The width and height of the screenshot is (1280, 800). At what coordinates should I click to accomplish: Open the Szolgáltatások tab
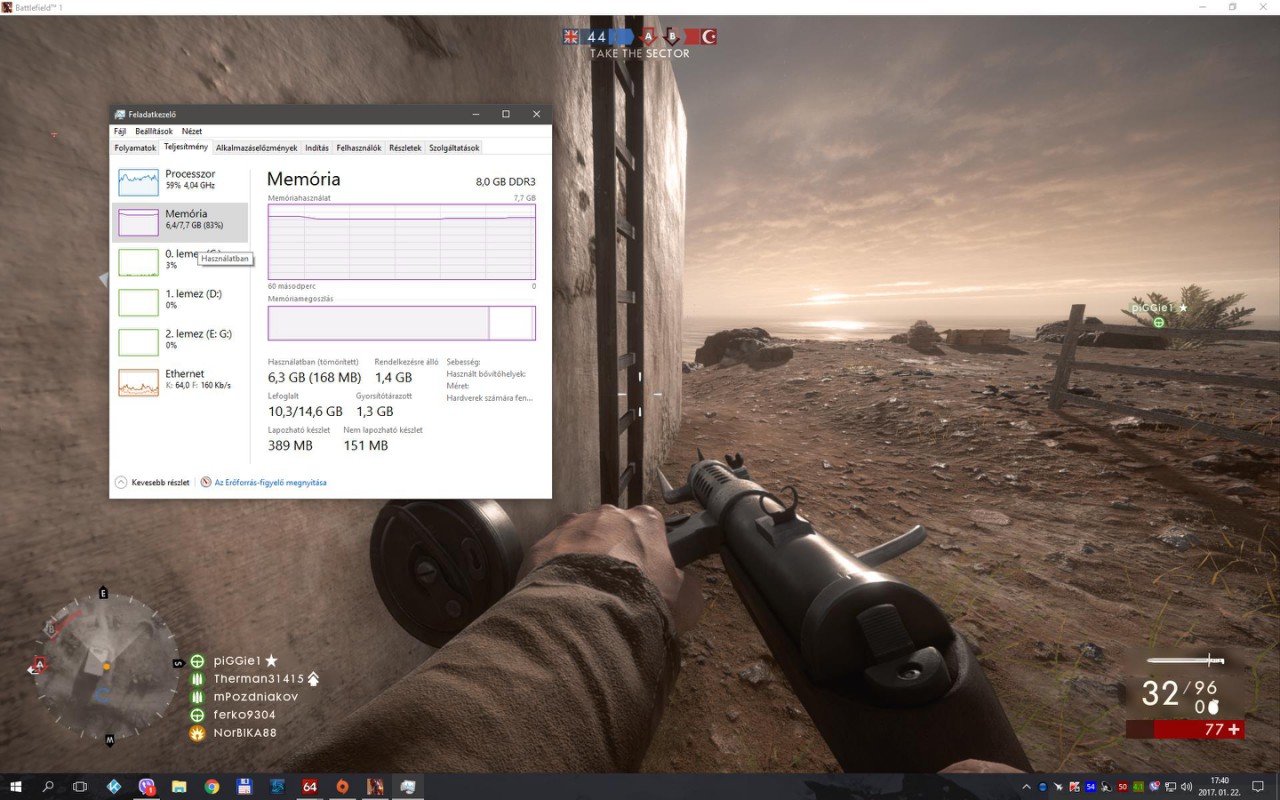click(454, 148)
